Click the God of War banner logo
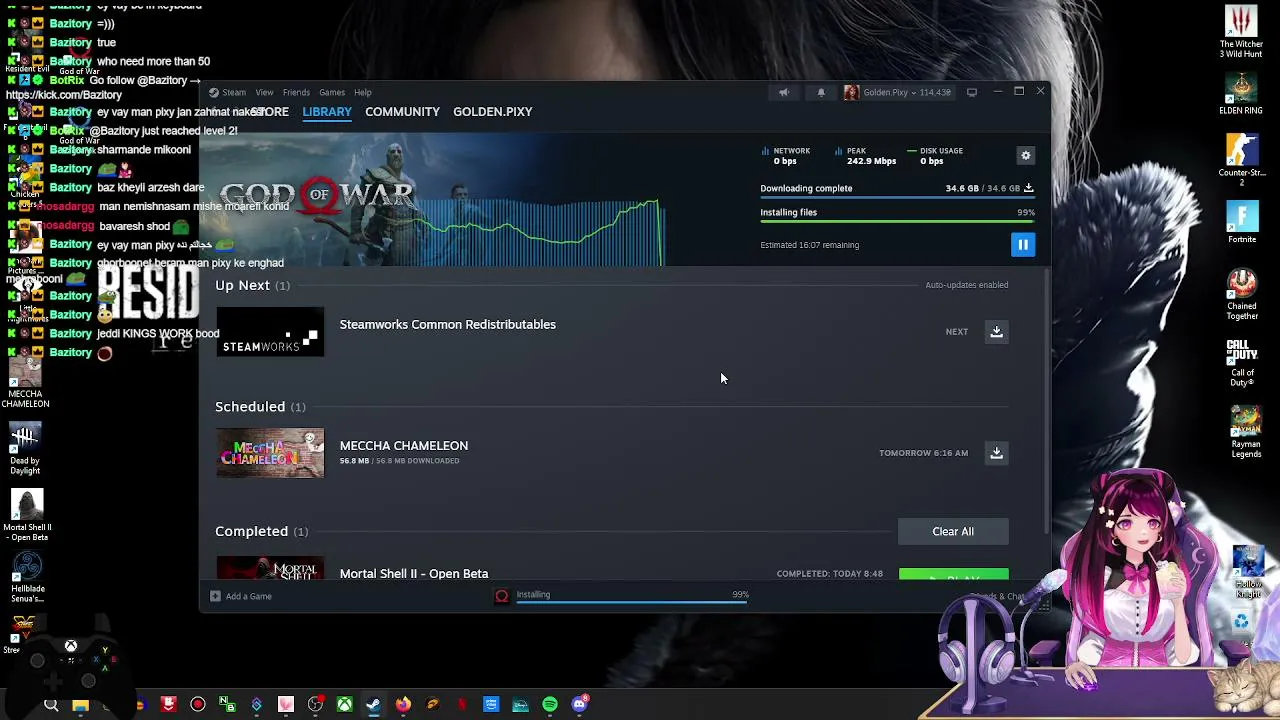The width and height of the screenshot is (1280, 720). pos(316,194)
